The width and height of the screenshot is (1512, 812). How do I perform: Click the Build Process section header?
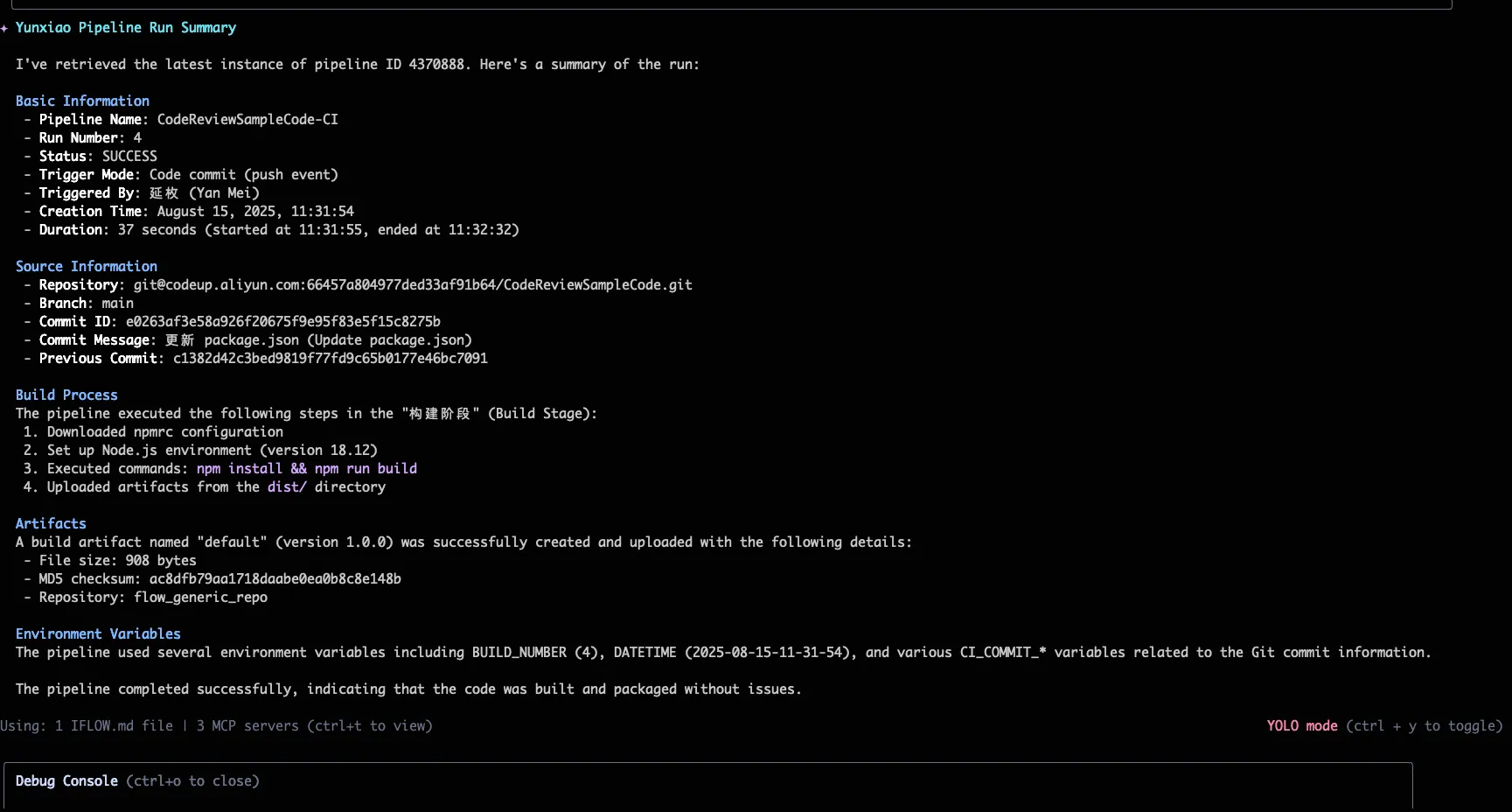66,395
